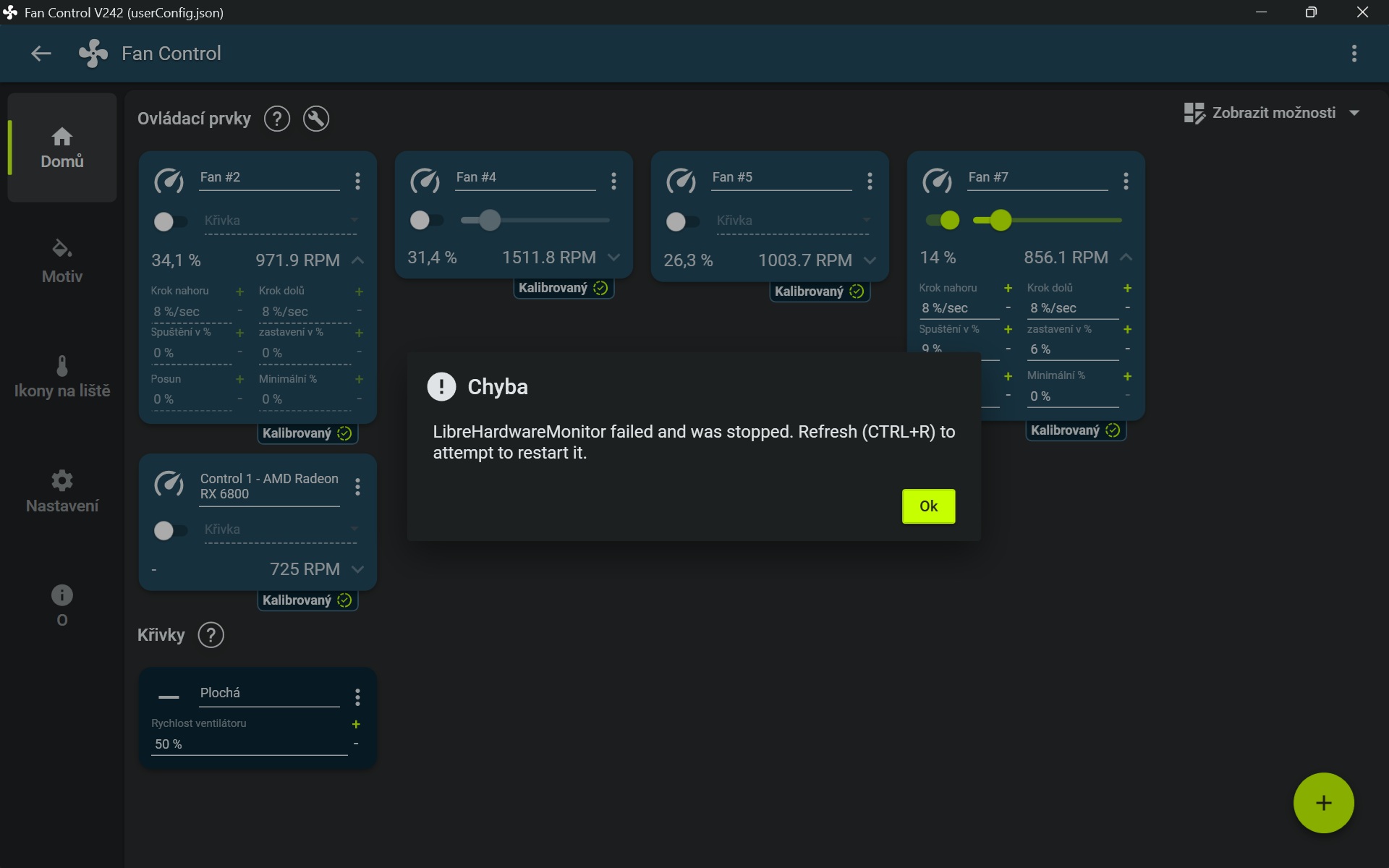This screenshot has height=868, width=1389.
Task: Increase Plochá fan speed with plus
Action: point(356,724)
